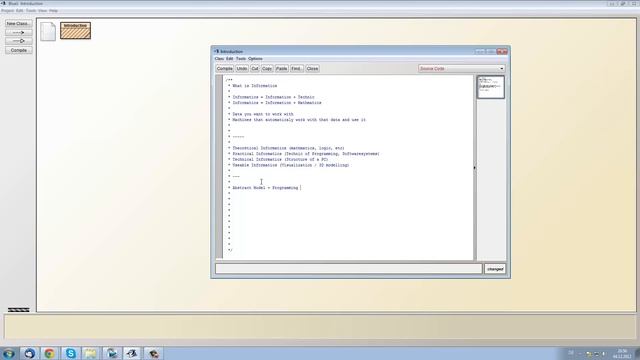
Task: Select the inheritance arrow tool
Action: point(18,41)
